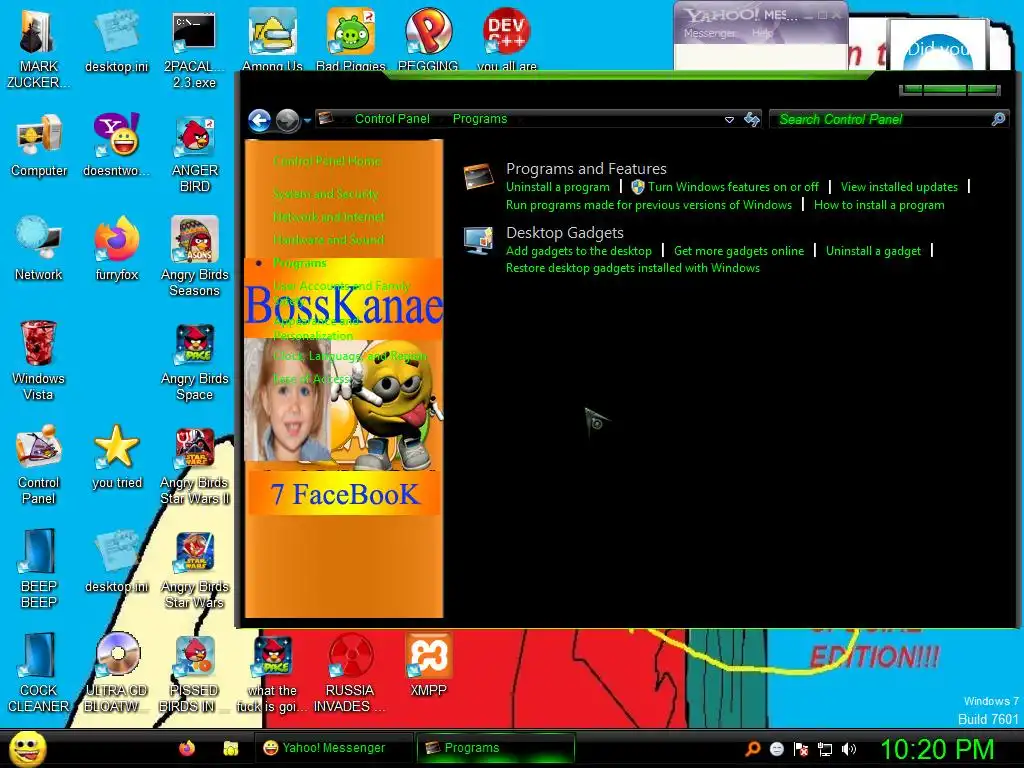1024x768 pixels.
Task: Open BEEP BEEP desktop icon
Action: click(x=38, y=568)
